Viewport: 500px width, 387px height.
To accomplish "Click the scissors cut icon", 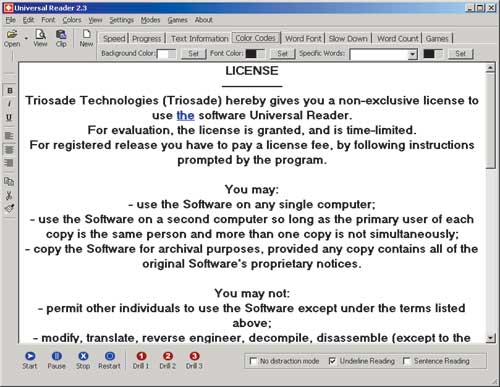I will click(9, 195).
